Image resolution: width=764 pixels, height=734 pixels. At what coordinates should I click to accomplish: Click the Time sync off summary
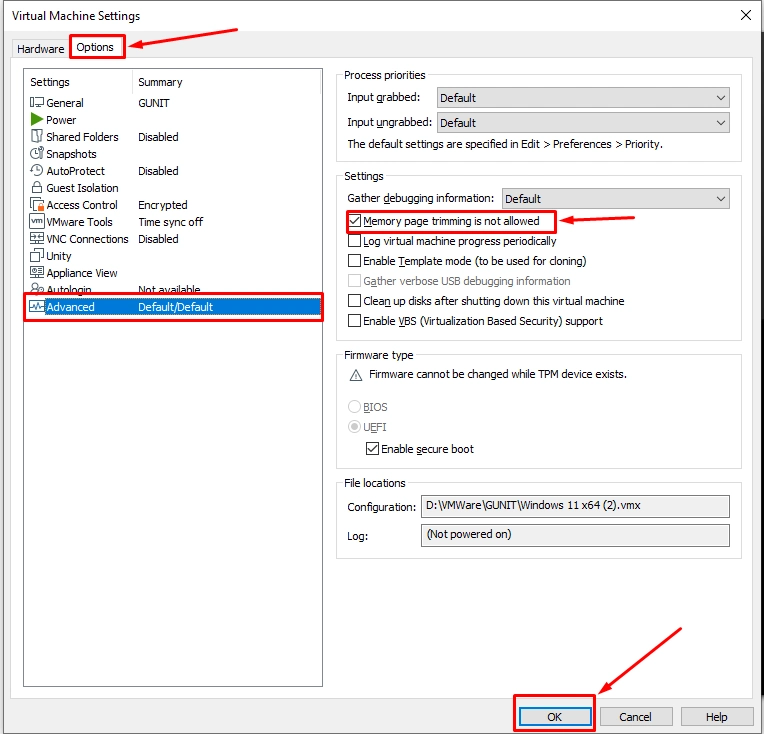[171, 222]
